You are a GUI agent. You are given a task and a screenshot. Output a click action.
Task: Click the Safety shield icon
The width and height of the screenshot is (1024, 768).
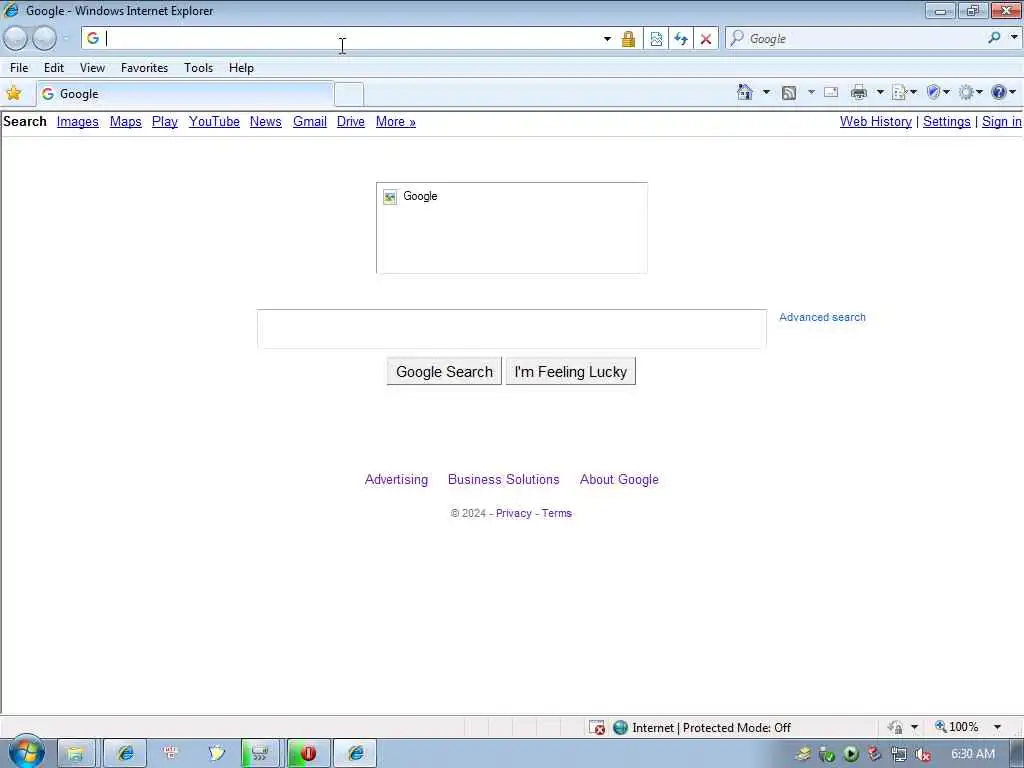tap(933, 93)
